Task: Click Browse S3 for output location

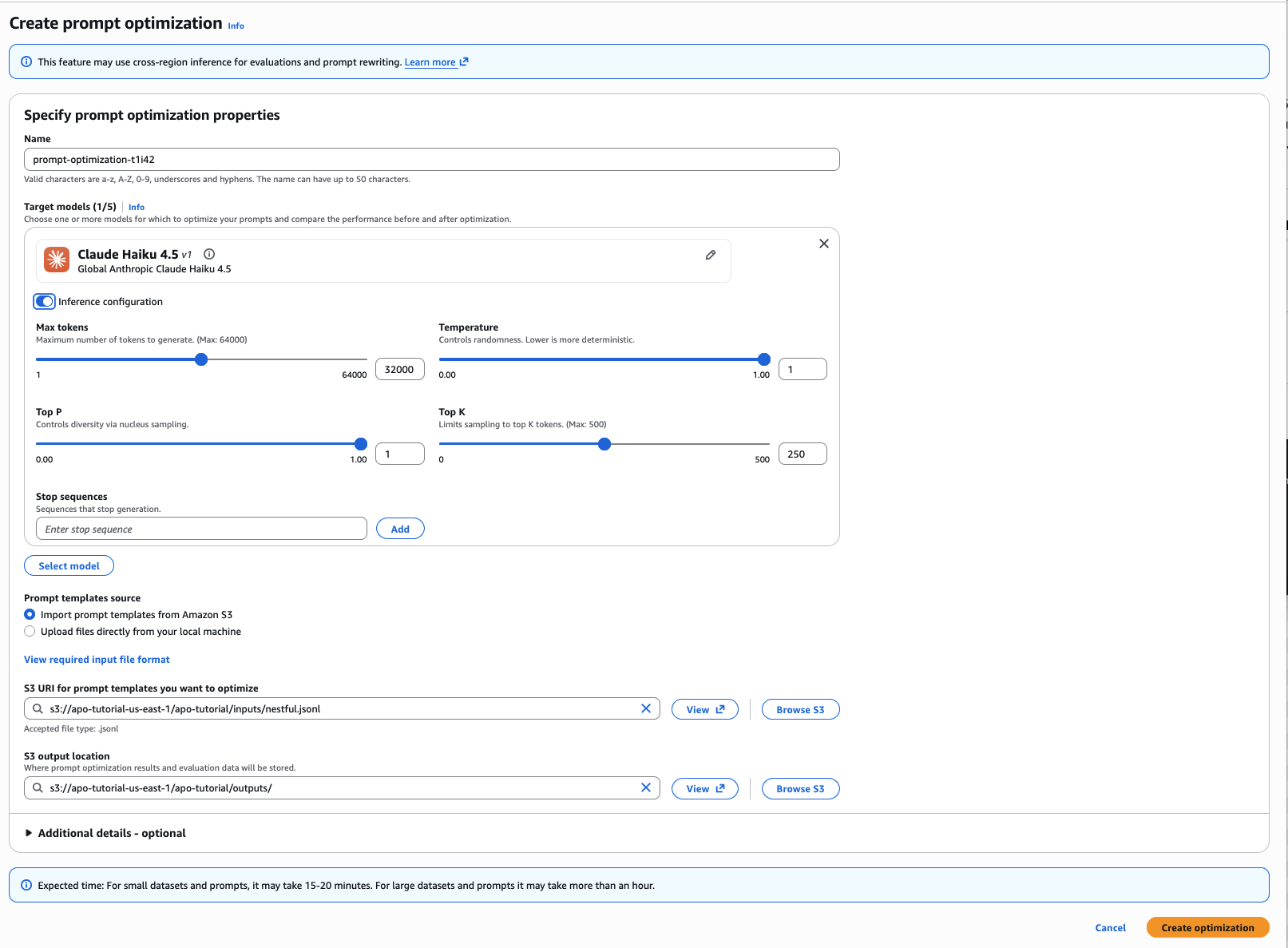Action: coord(800,788)
